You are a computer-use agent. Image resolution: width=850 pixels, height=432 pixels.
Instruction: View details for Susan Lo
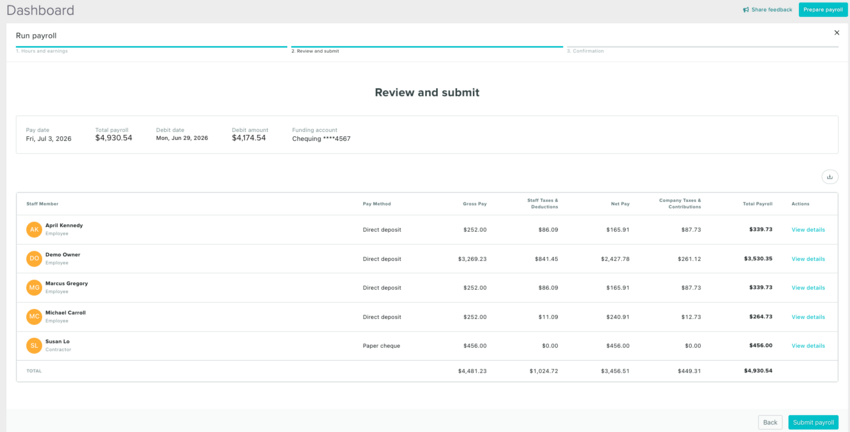click(808, 346)
